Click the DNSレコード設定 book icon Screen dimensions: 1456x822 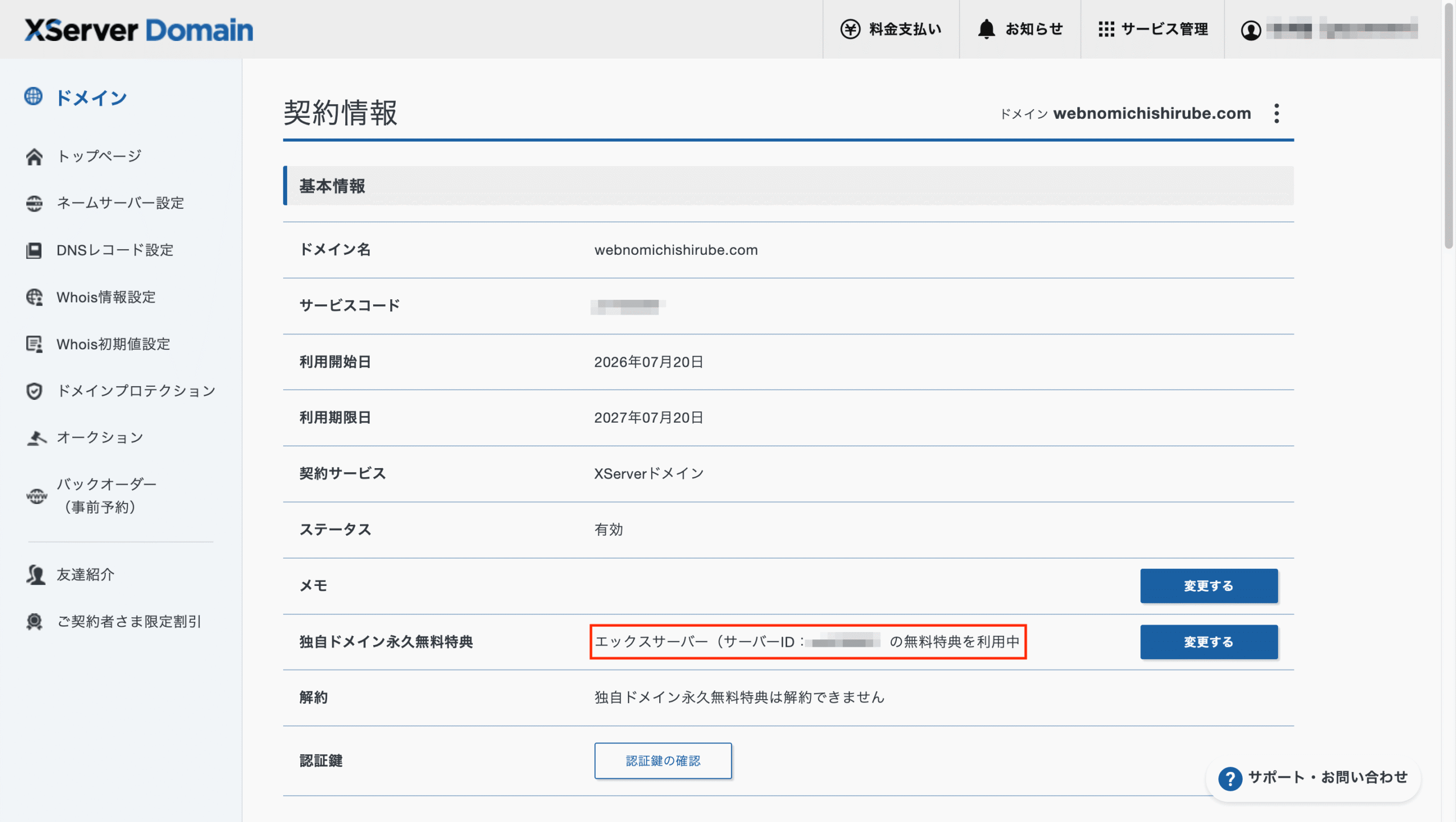(x=34, y=250)
